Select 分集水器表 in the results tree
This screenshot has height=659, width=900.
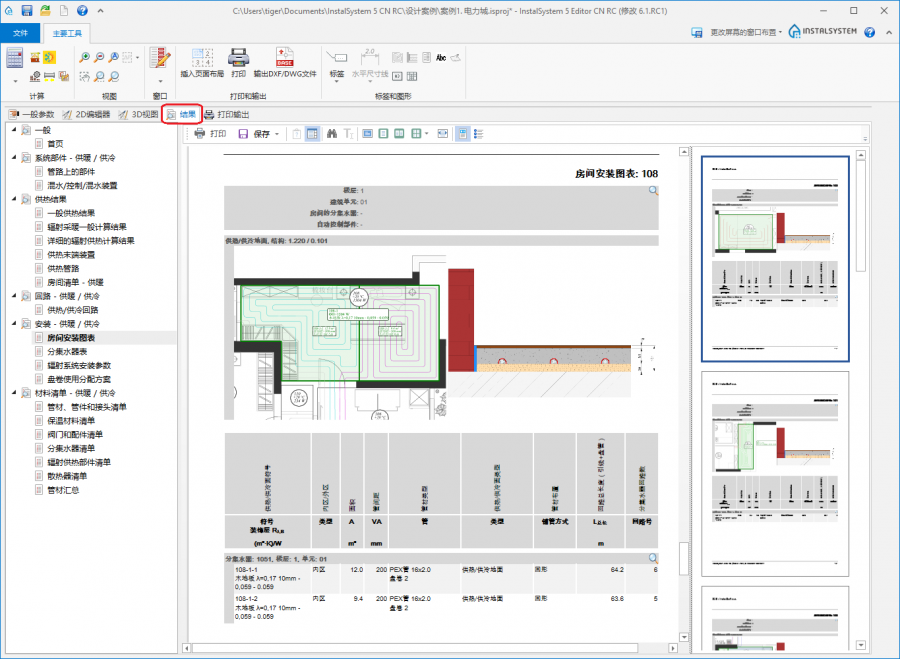pyautogui.click(x=67, y=352)
